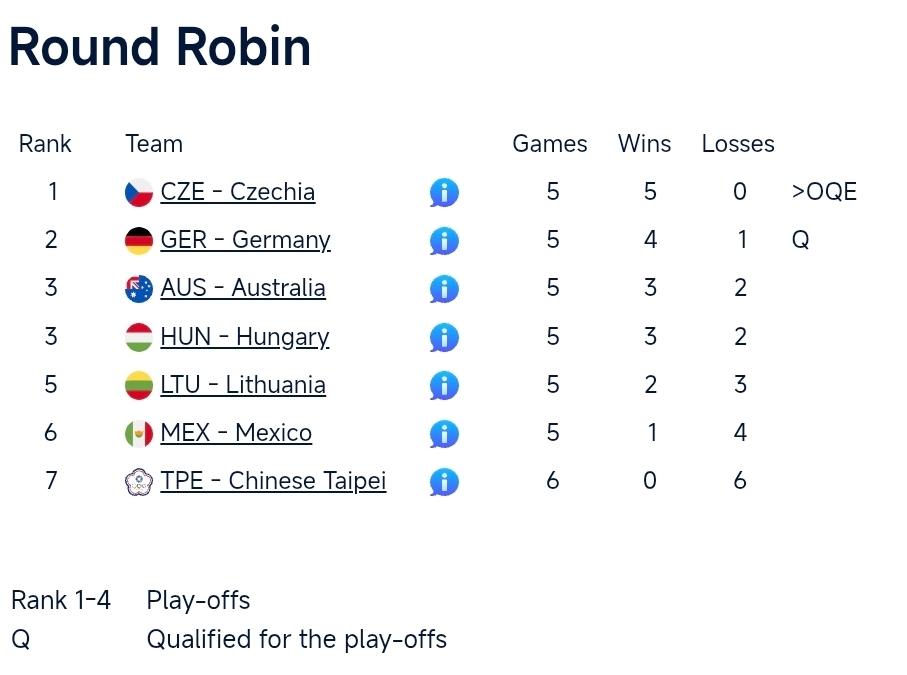Go to the HUN - Hungary team page
Screen dimensions: 907x675
point(244,337)
